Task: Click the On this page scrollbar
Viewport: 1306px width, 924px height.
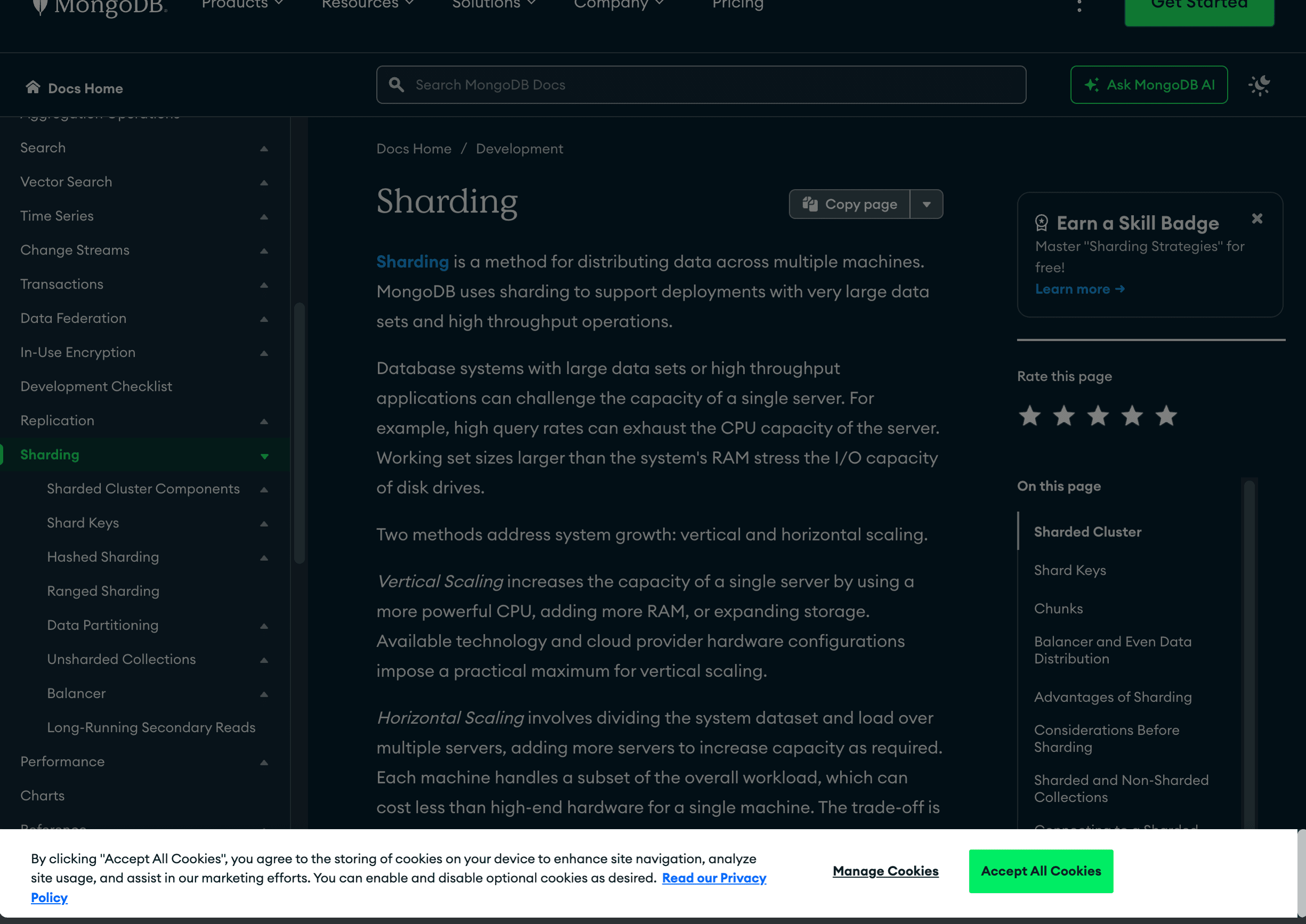Action: [1249, 655]
